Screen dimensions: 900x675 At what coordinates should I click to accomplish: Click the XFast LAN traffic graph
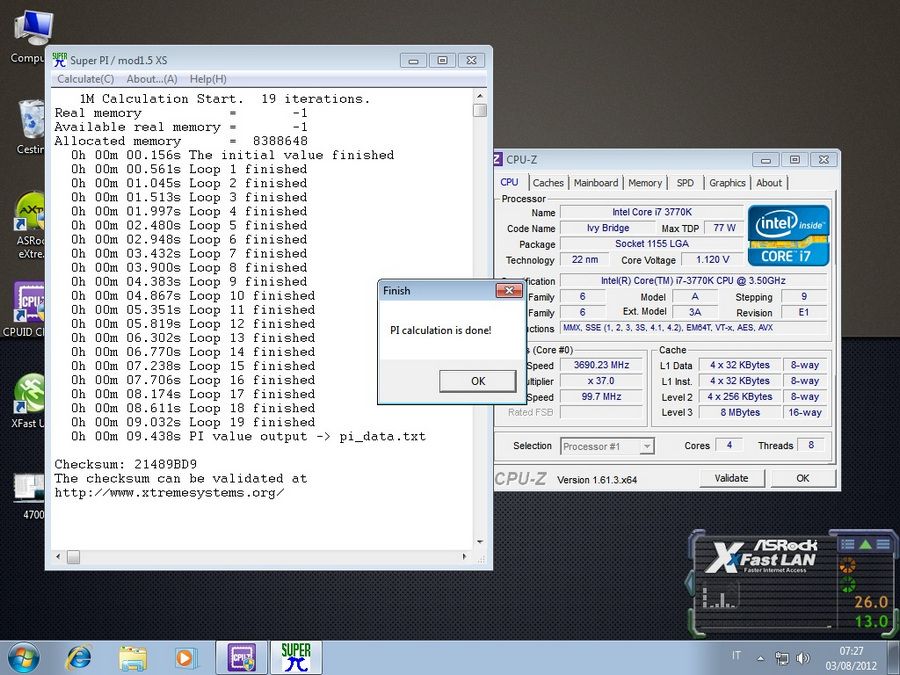click(720, 597)
